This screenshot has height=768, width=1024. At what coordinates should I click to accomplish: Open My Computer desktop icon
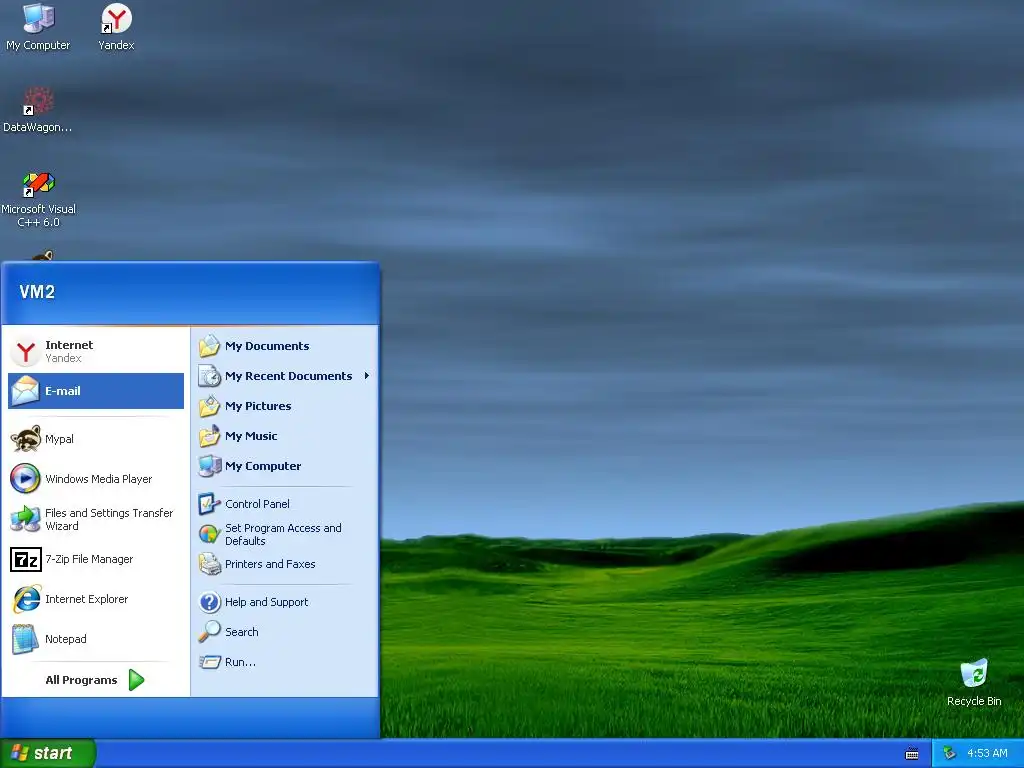[x=38, y=27]
